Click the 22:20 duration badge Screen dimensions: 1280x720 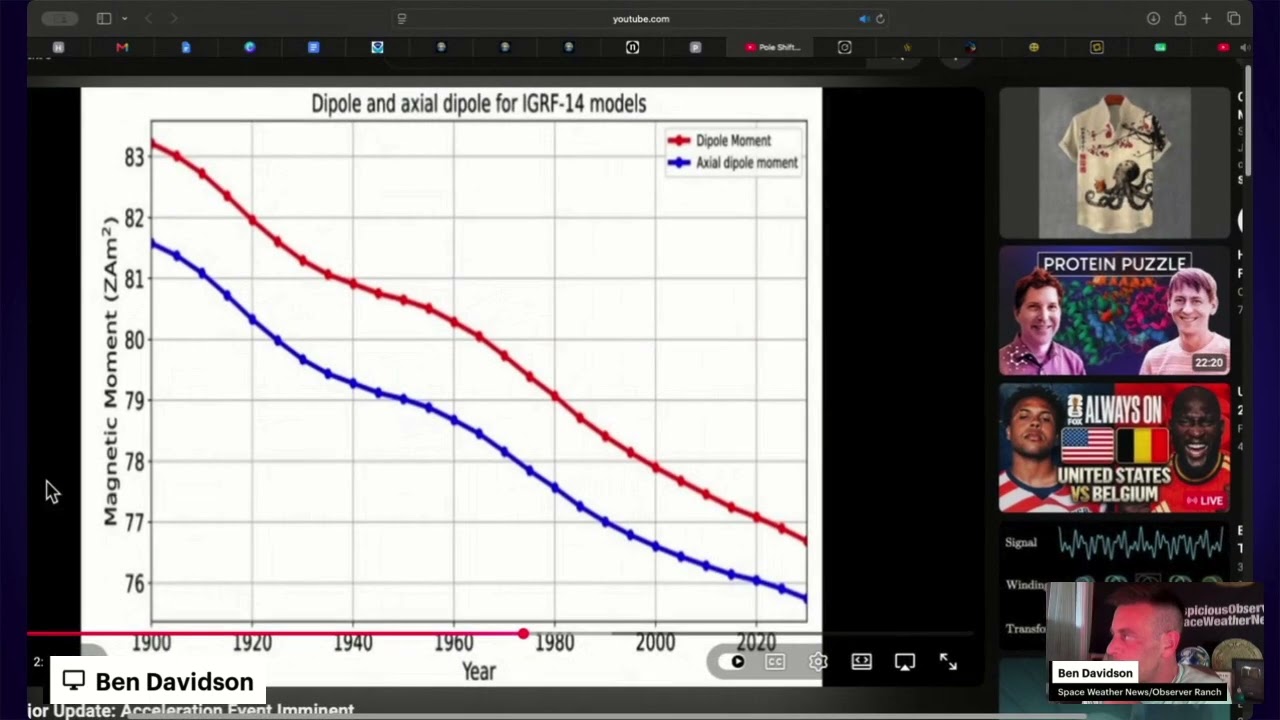coord(1208,362)
